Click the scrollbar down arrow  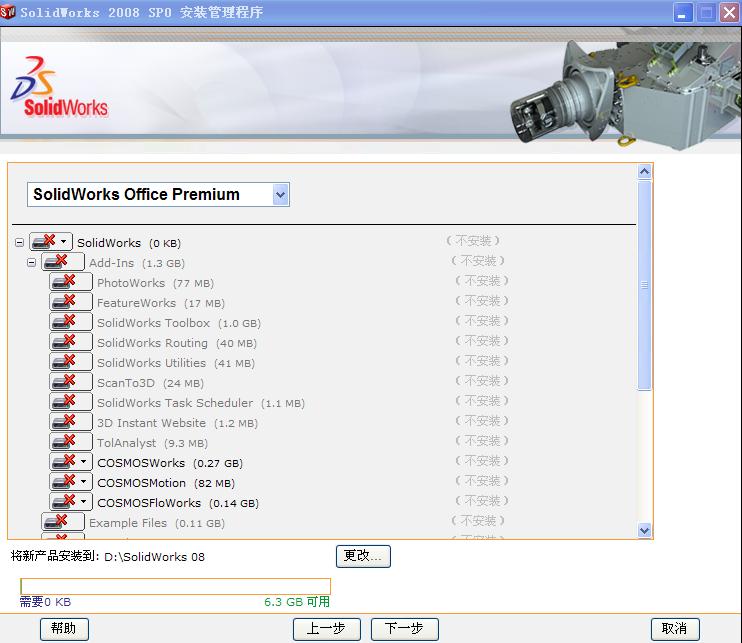(645, 530)
